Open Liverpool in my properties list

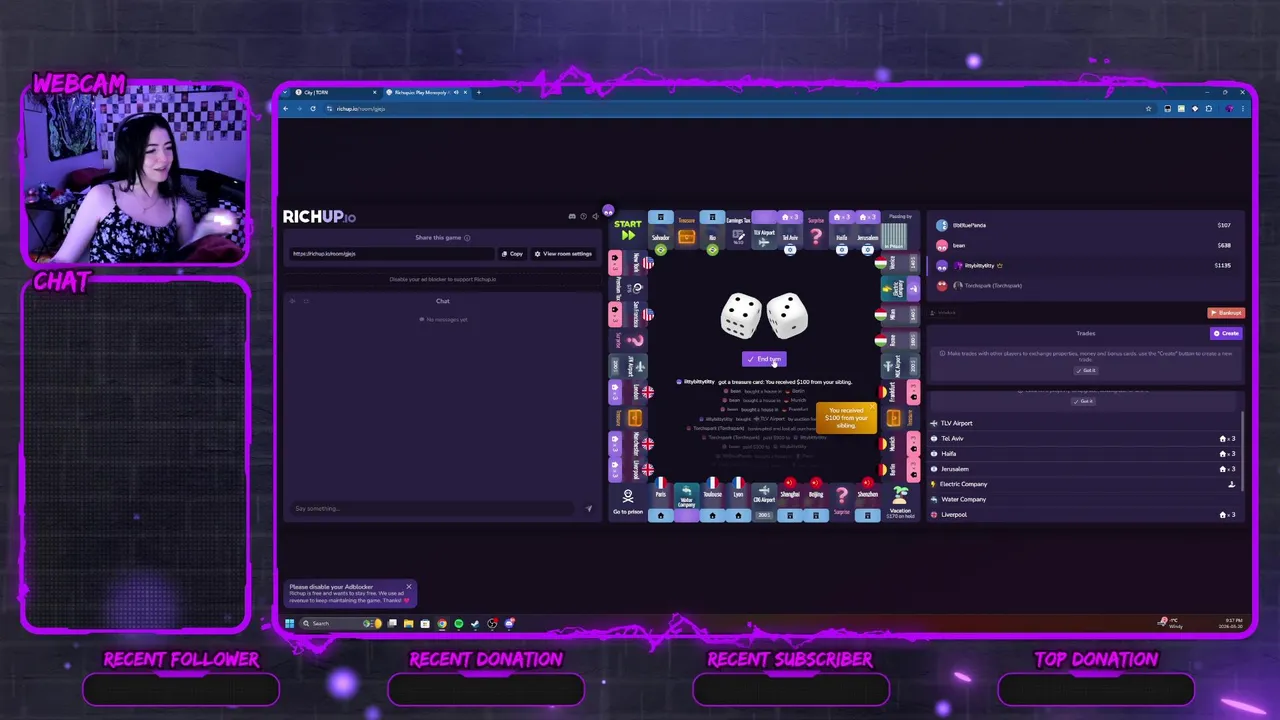(x=1084, y=514)
